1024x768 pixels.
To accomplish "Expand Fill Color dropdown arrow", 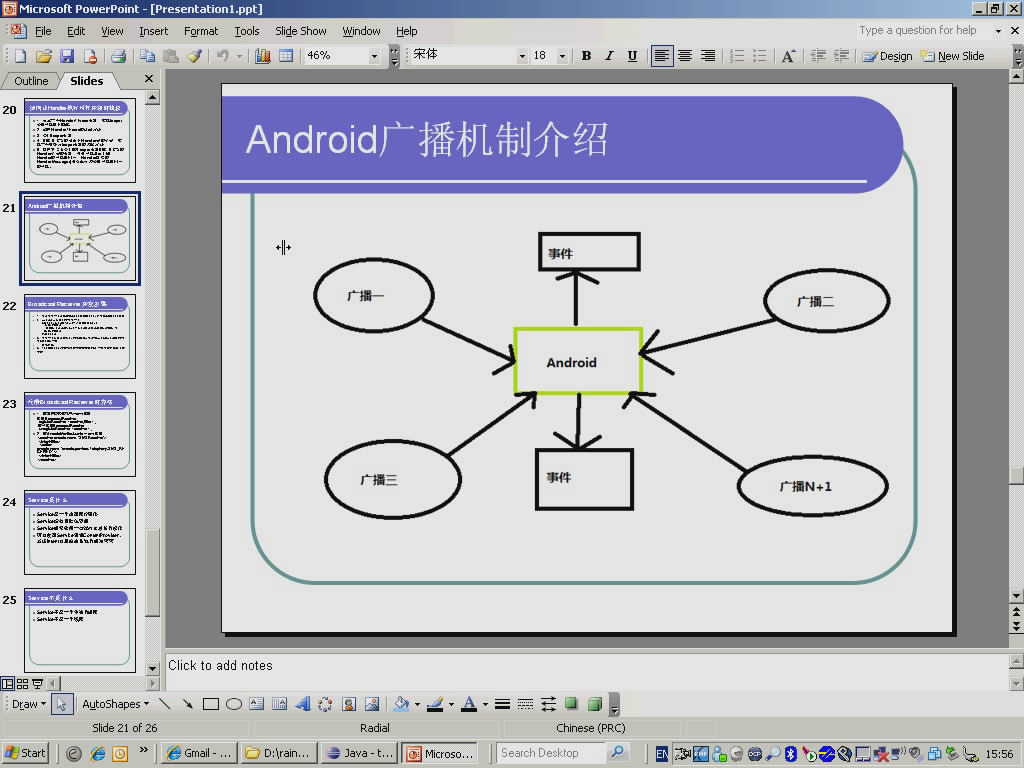I will coord(417,704).
